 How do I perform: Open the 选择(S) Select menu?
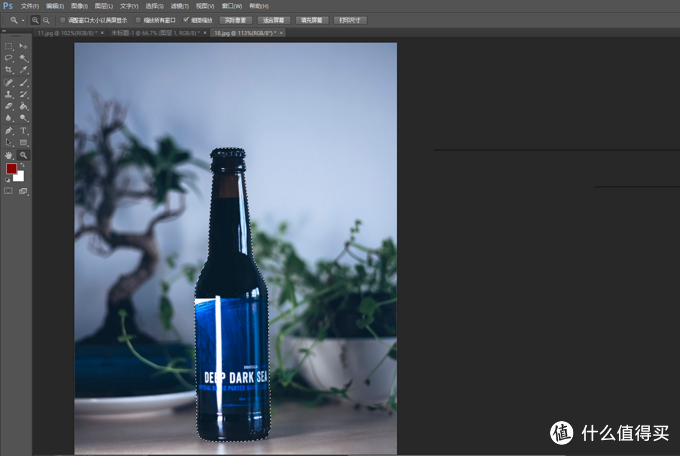click(154, 6)
